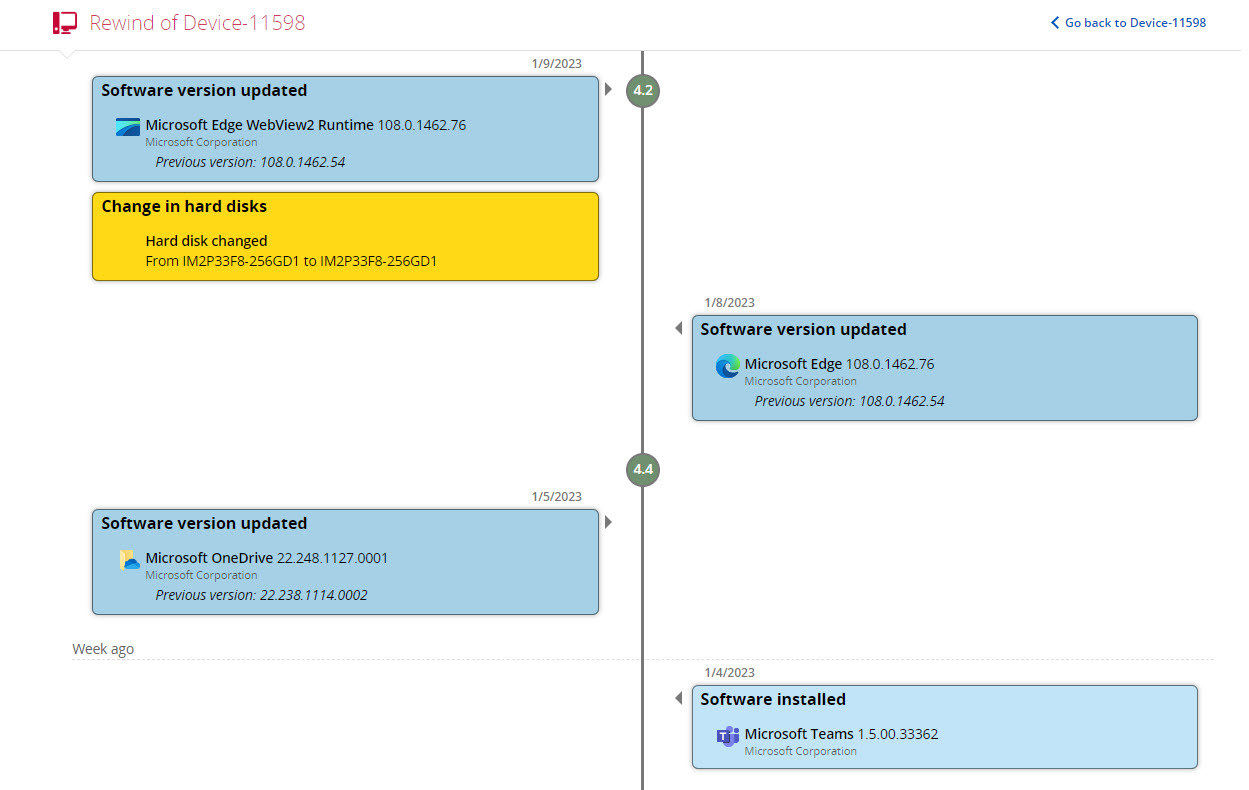Click the Microsoft Edge browser icon
The image size is (1249, 790).
pos(728,366)
